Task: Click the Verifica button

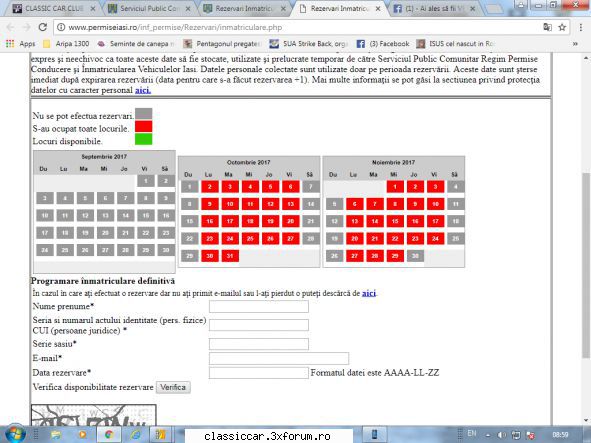Action: (173, 387)
